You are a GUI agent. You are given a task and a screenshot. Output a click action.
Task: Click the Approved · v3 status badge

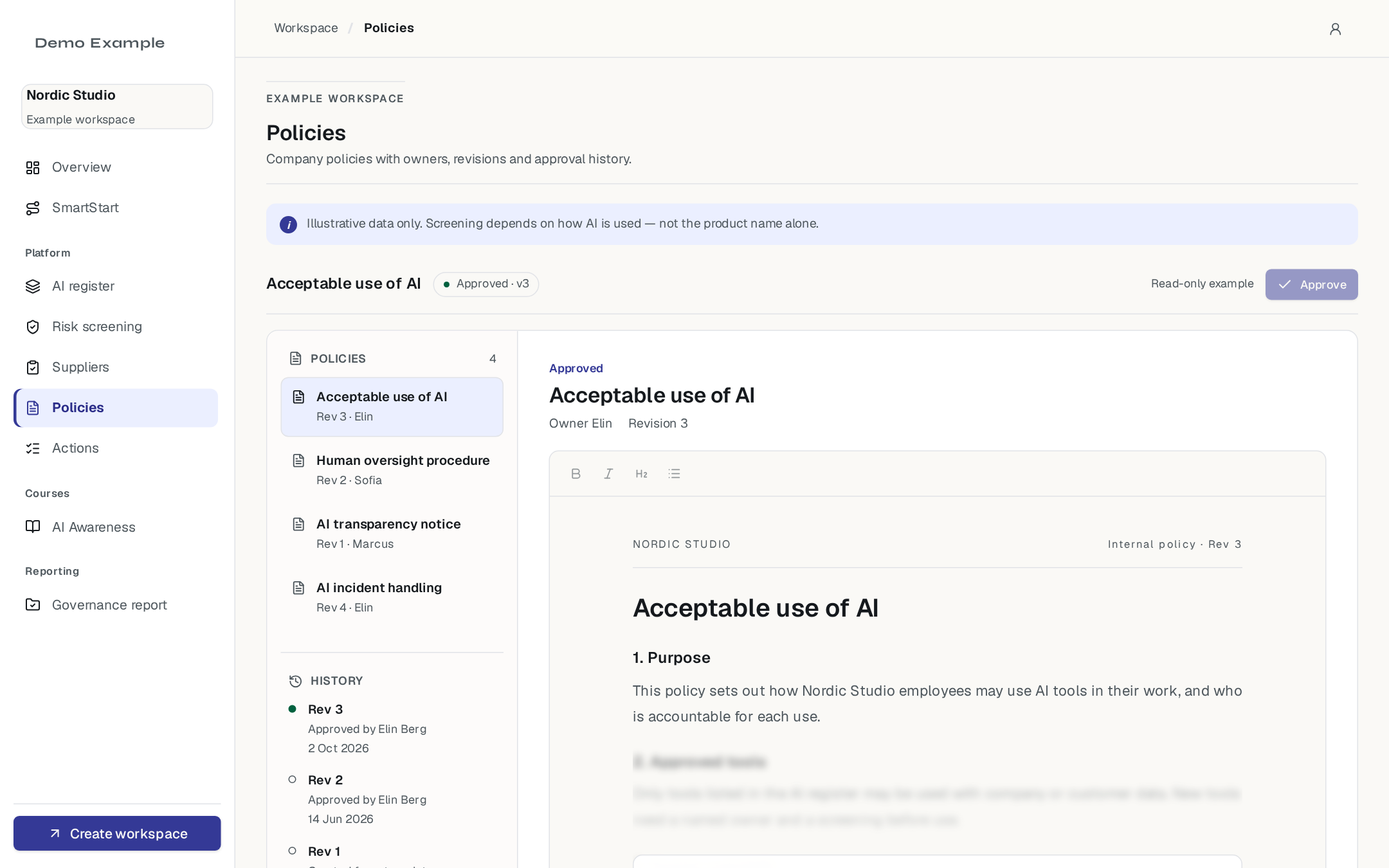click(x=486, y=284)
